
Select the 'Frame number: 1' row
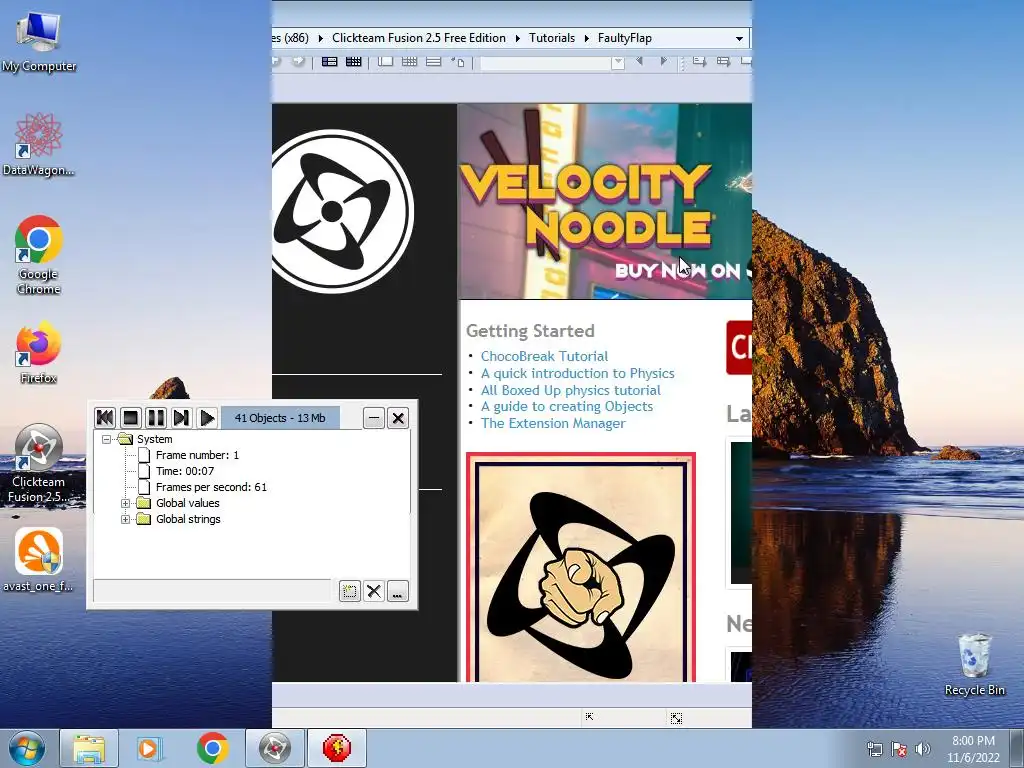click(x=197, y=455)
